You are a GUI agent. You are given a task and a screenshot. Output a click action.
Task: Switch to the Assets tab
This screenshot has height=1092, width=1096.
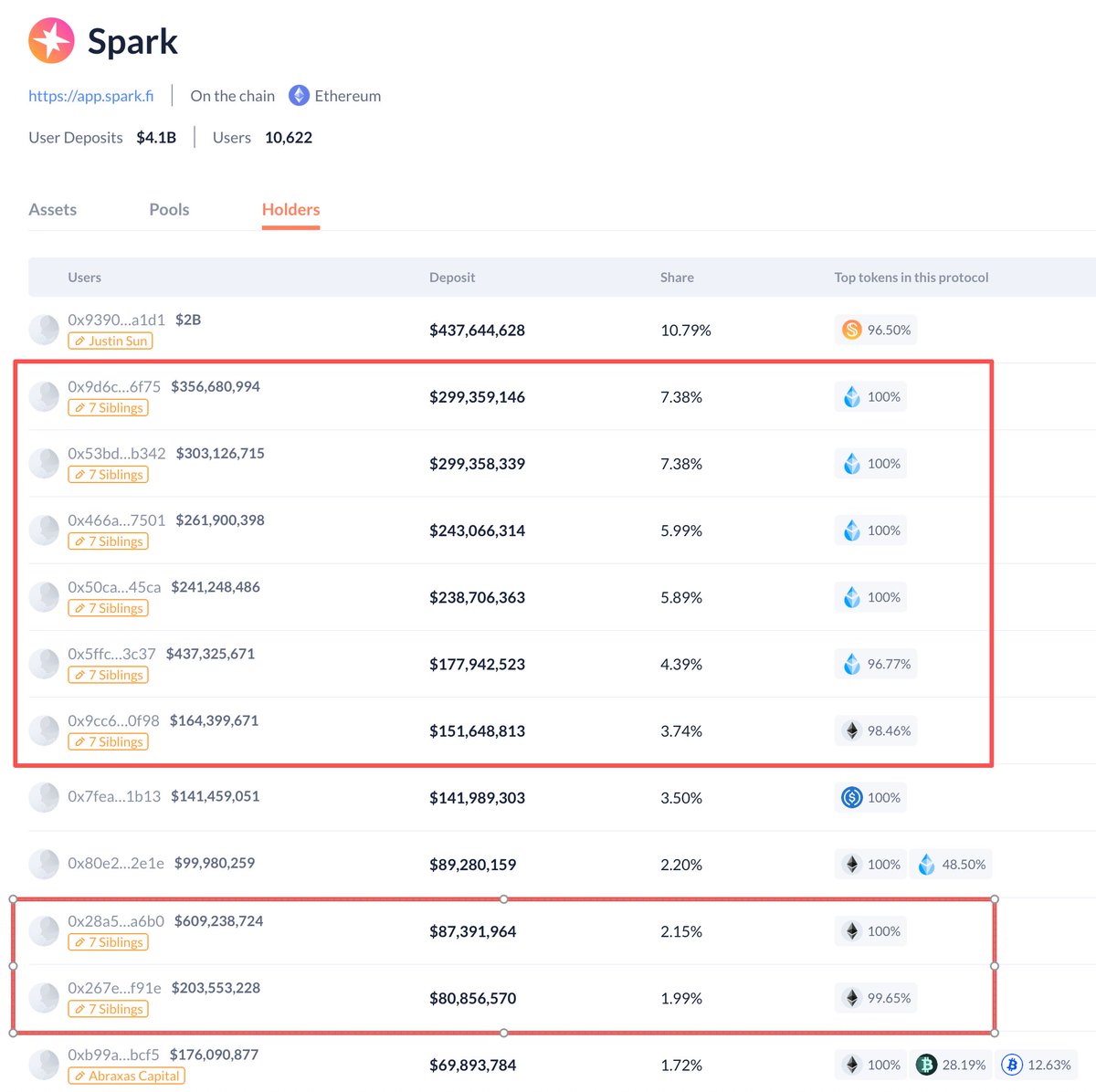(53, 209)
